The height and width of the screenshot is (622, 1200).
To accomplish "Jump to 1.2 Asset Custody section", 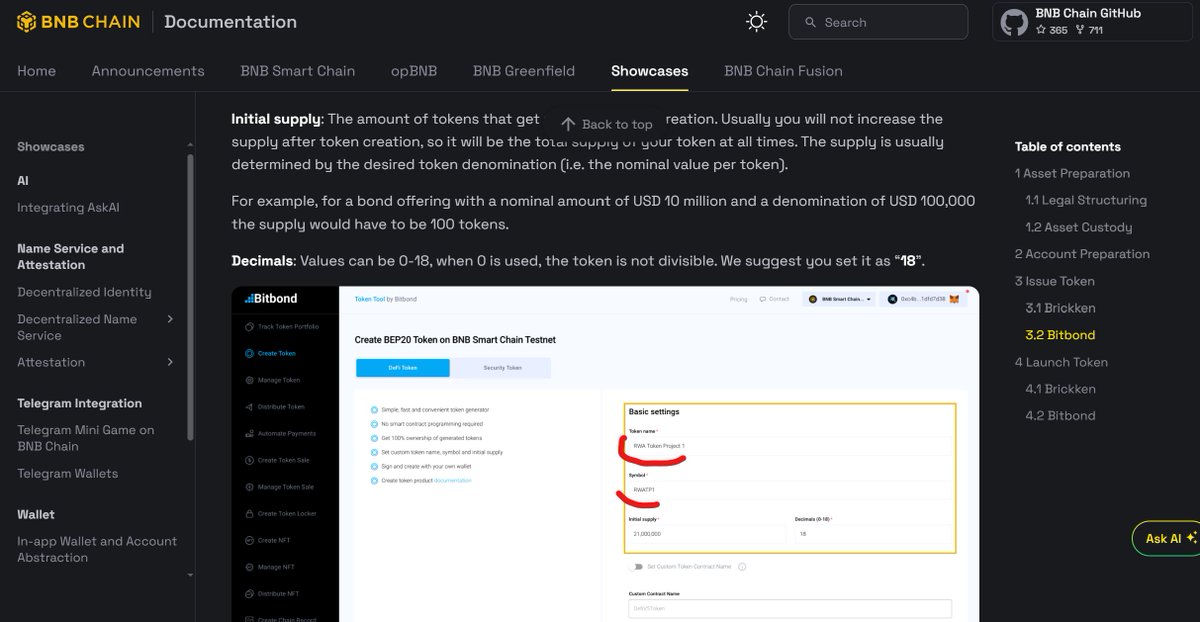I will [1079, 227].
